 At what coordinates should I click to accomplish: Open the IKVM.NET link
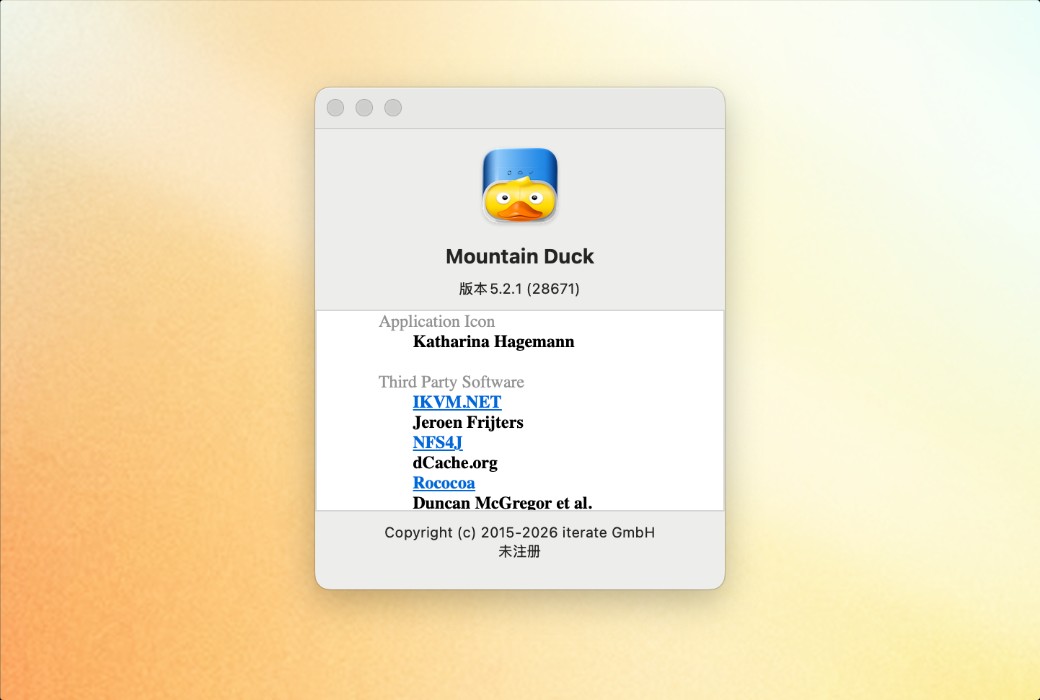tap(457, 402)
